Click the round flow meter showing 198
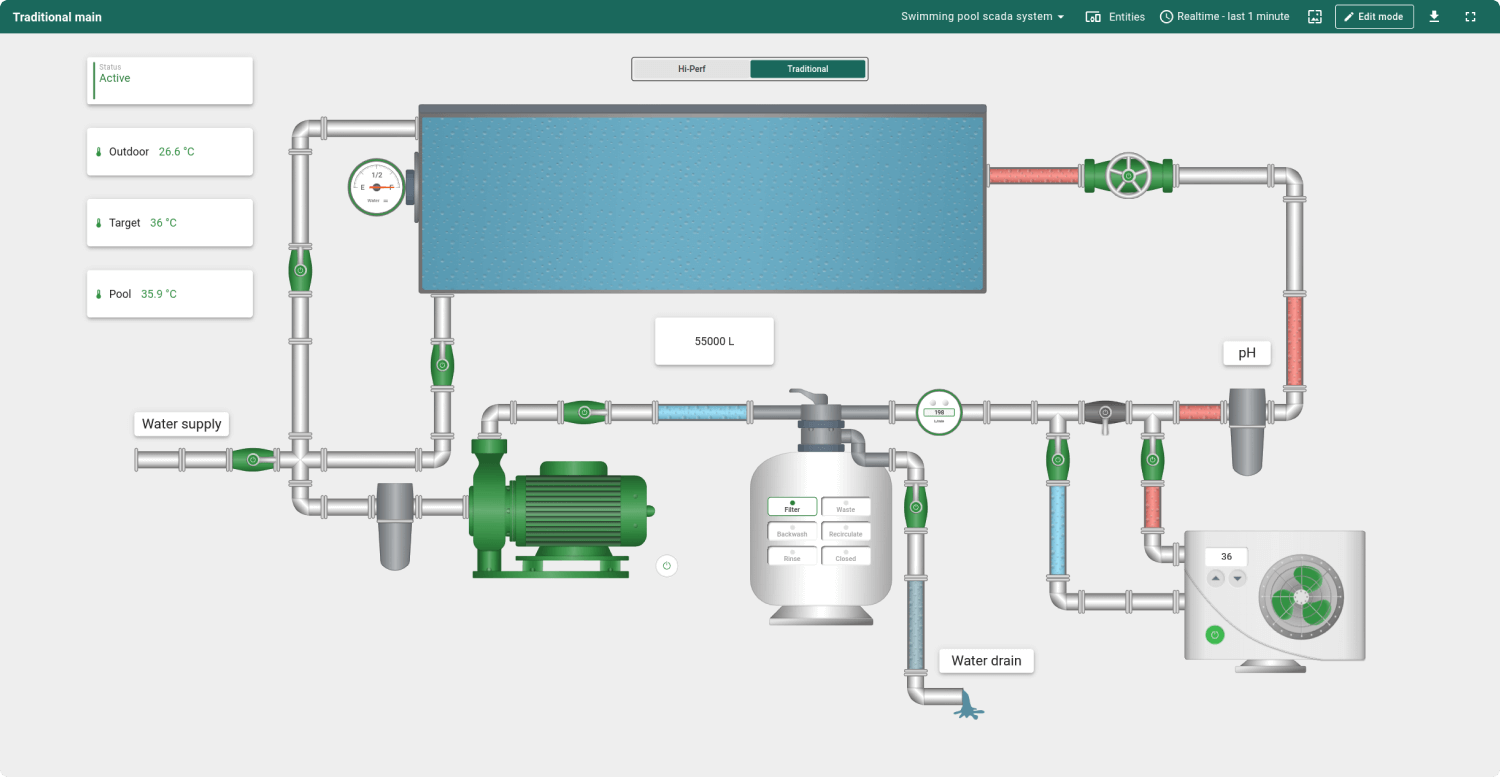 (939, 412)
